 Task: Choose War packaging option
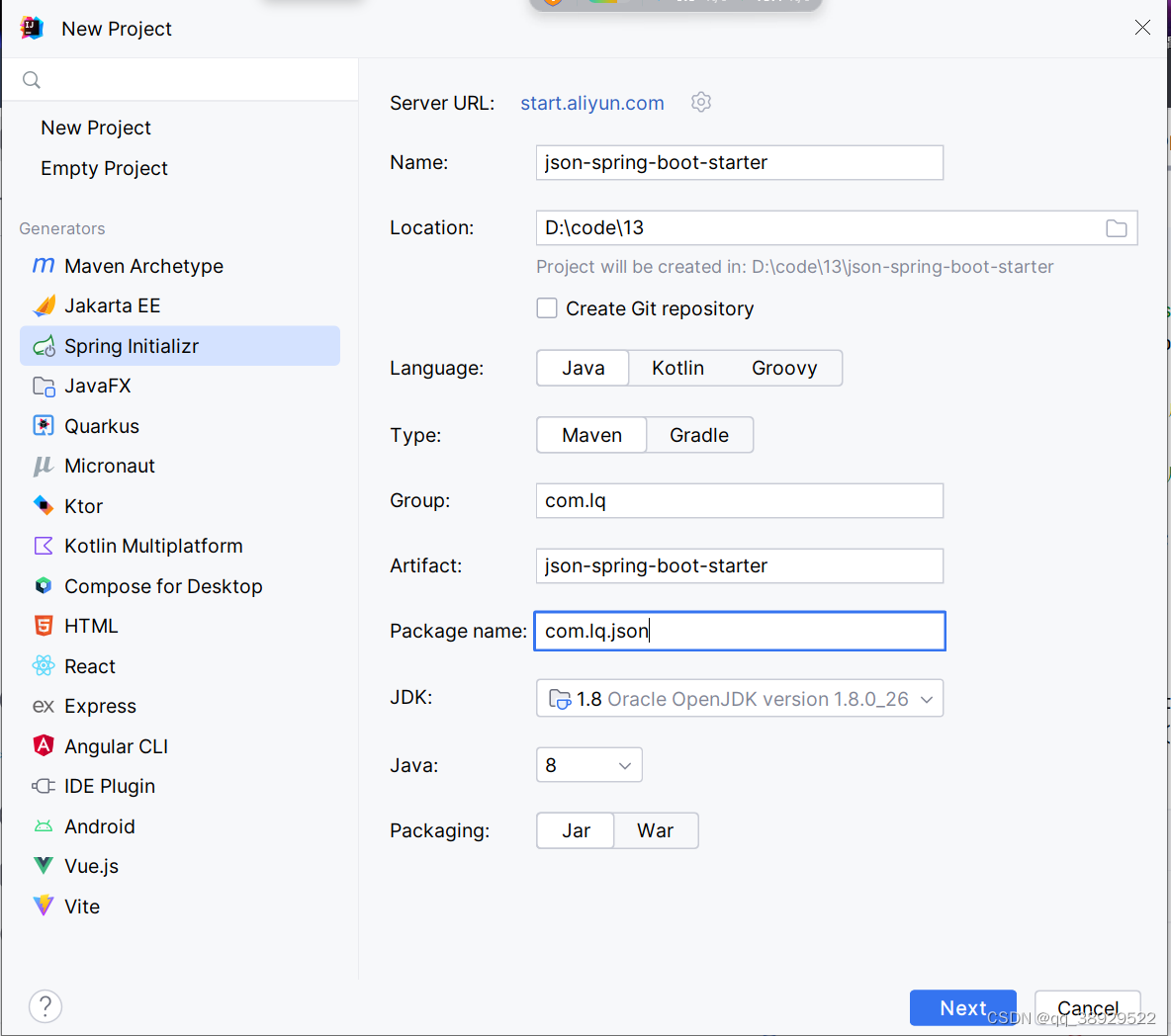click(655, 830)
